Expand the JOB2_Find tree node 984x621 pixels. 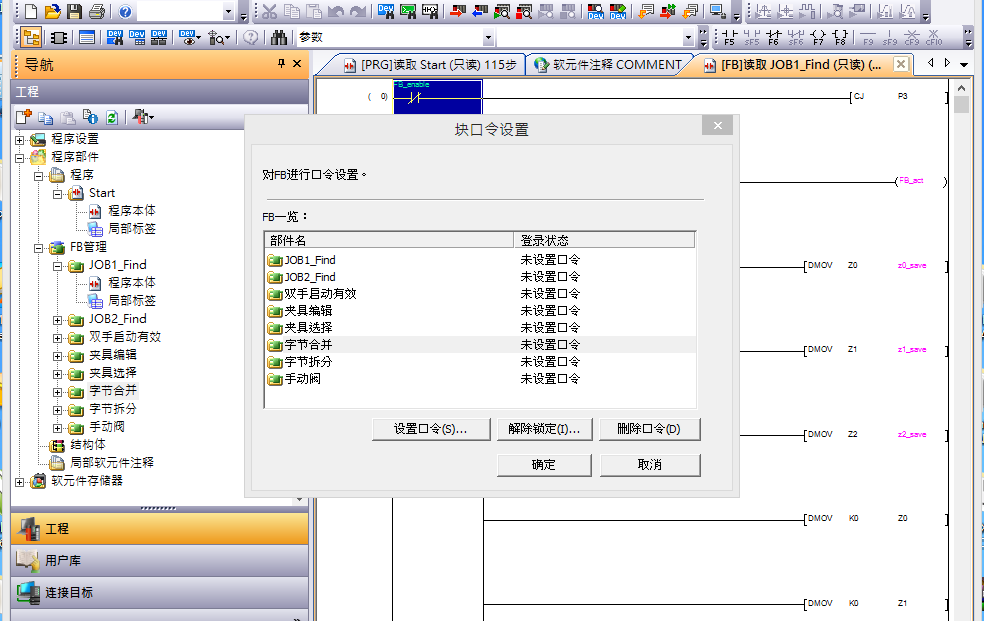point(58,319)
